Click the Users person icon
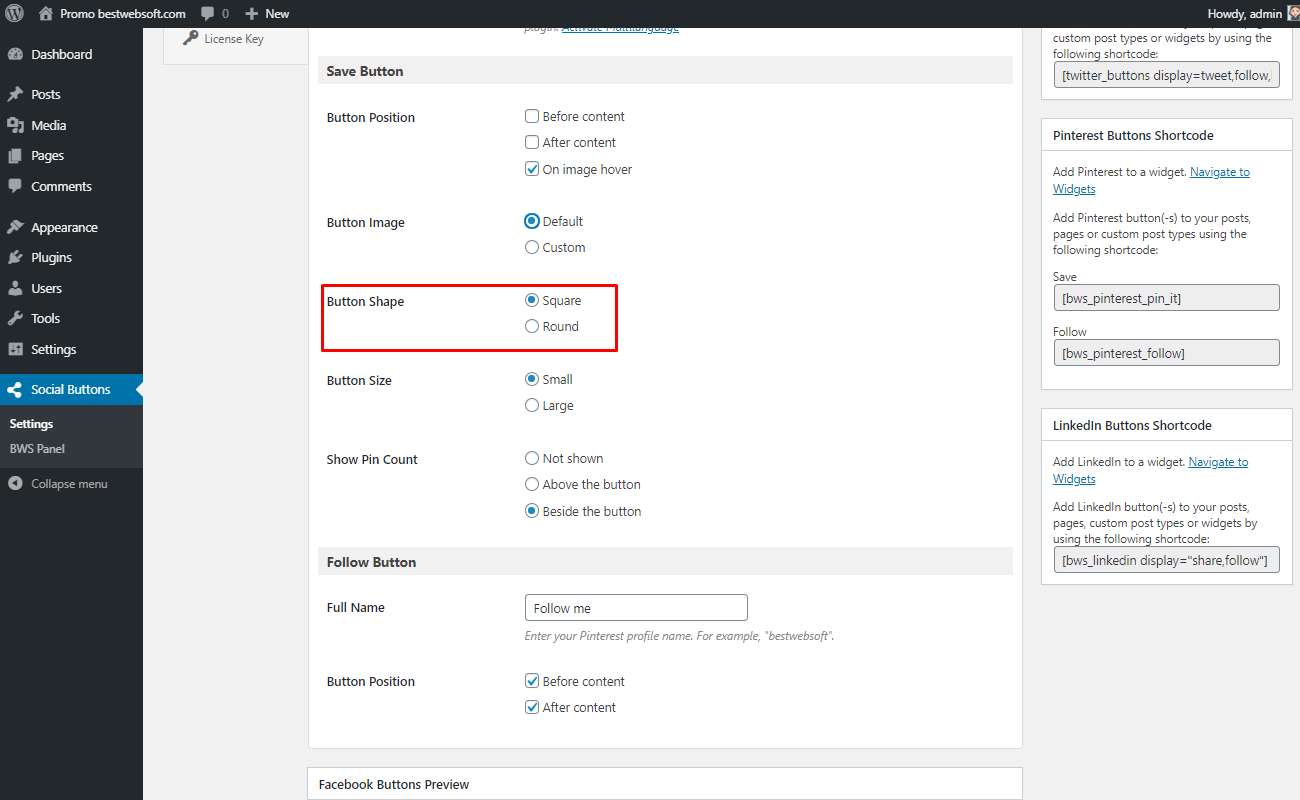This screenshot has height=800, width=1300. pos(15,288)
